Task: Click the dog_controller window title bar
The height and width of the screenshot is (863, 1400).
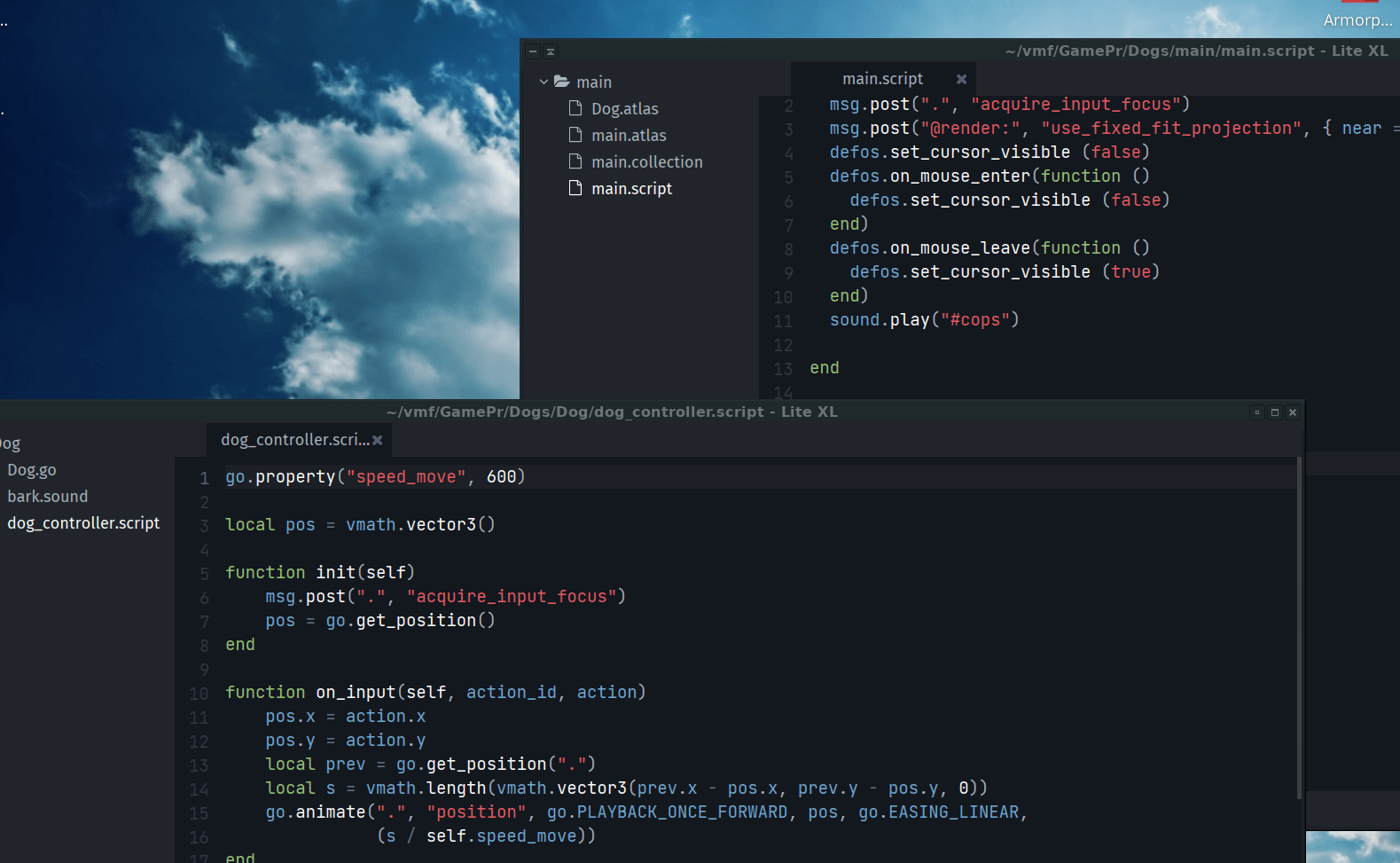Action: point(612,412)
